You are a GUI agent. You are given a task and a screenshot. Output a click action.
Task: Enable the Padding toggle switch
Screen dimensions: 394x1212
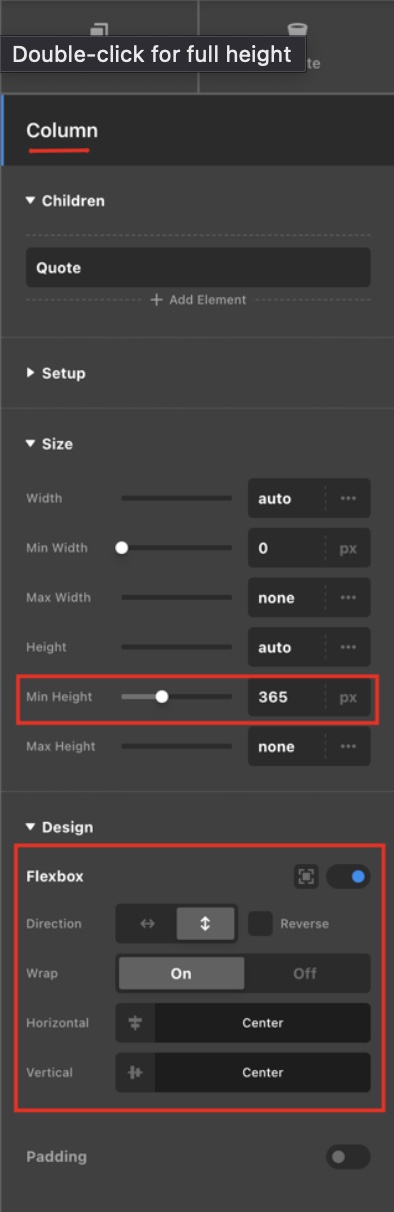click(x=348, y=1157)
